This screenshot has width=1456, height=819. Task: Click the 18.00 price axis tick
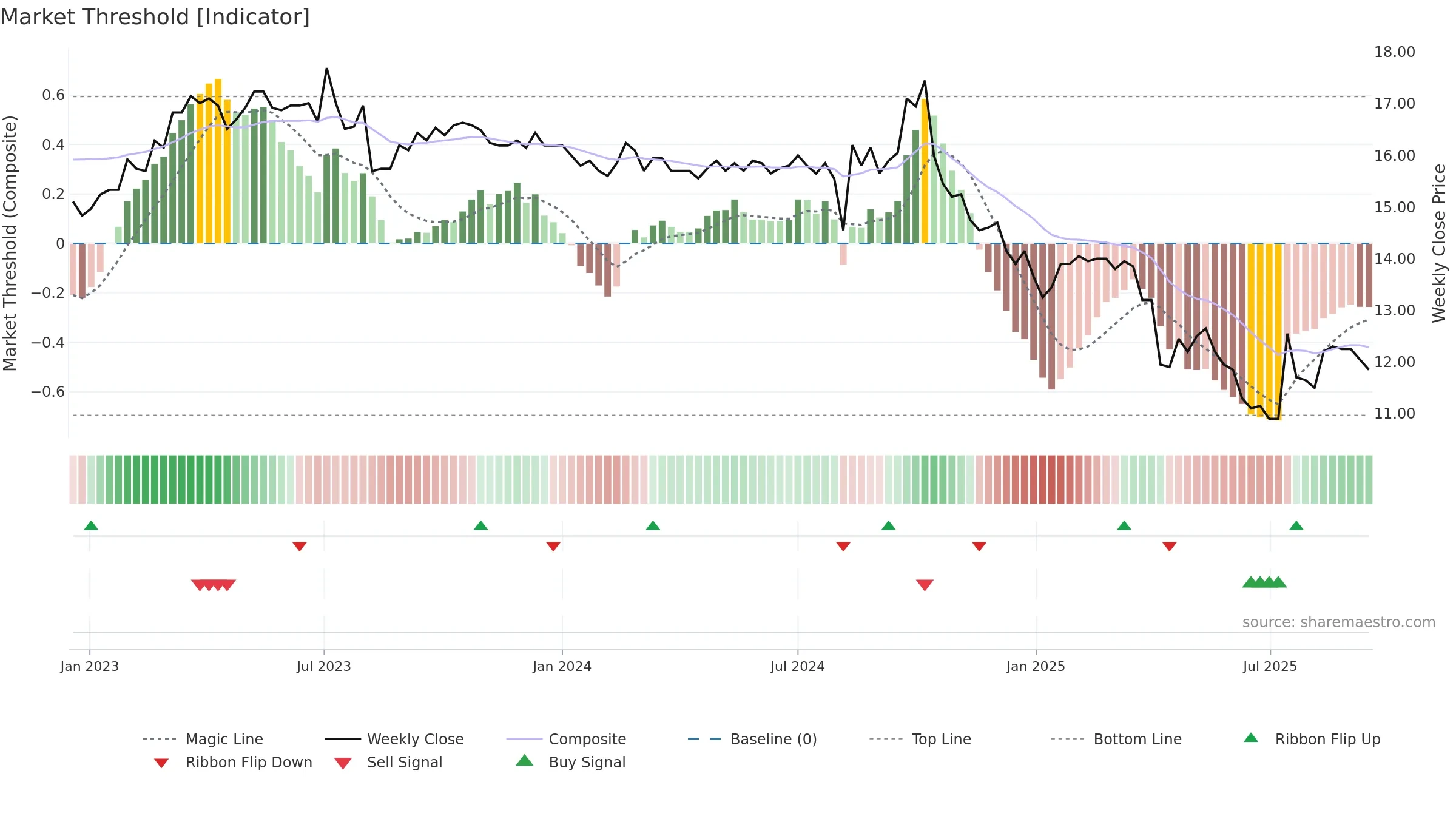coord(1395,52)
